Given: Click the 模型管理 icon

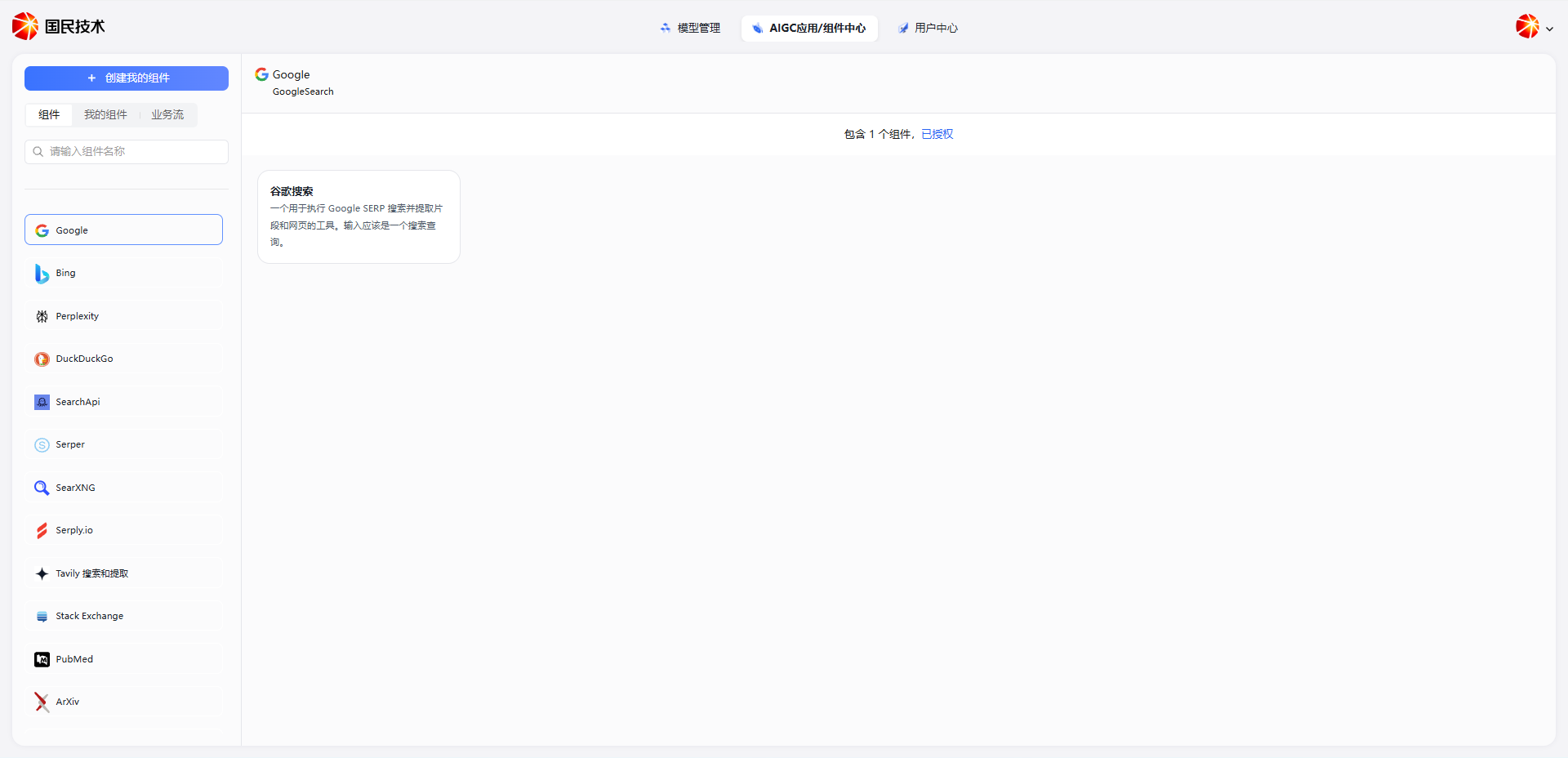Looking at the screenshot, I should click(x=666, y=28).
